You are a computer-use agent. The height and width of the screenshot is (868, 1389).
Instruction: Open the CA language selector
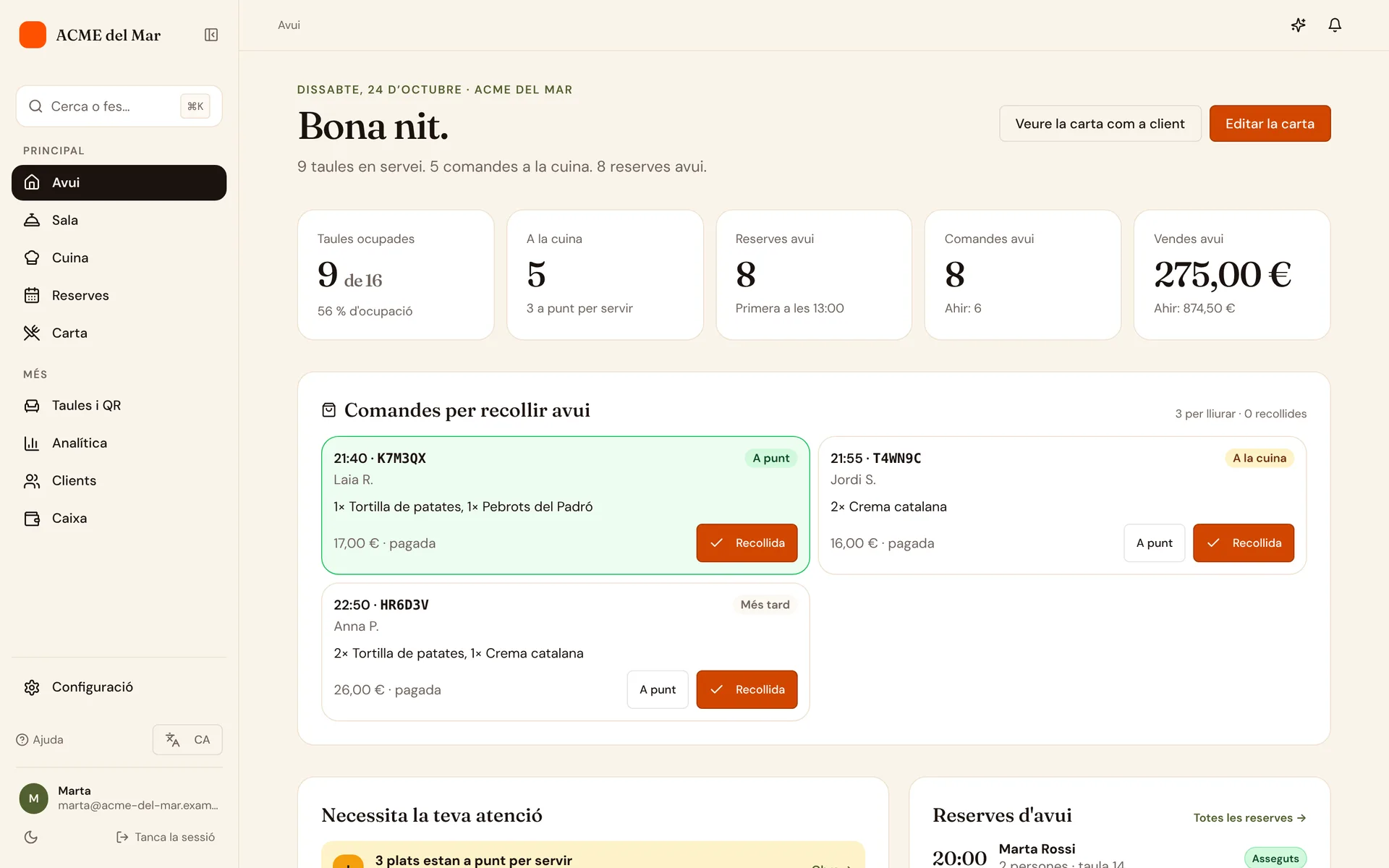pyautogui.click(x=187, y=739)
